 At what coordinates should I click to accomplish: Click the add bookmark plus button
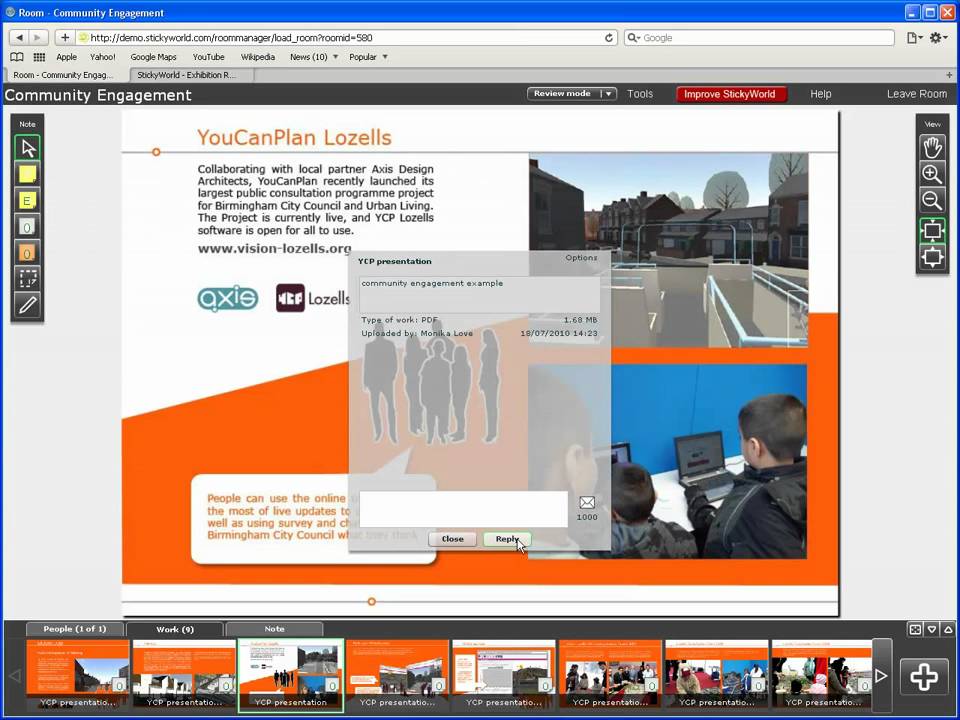tap(64, 38)
